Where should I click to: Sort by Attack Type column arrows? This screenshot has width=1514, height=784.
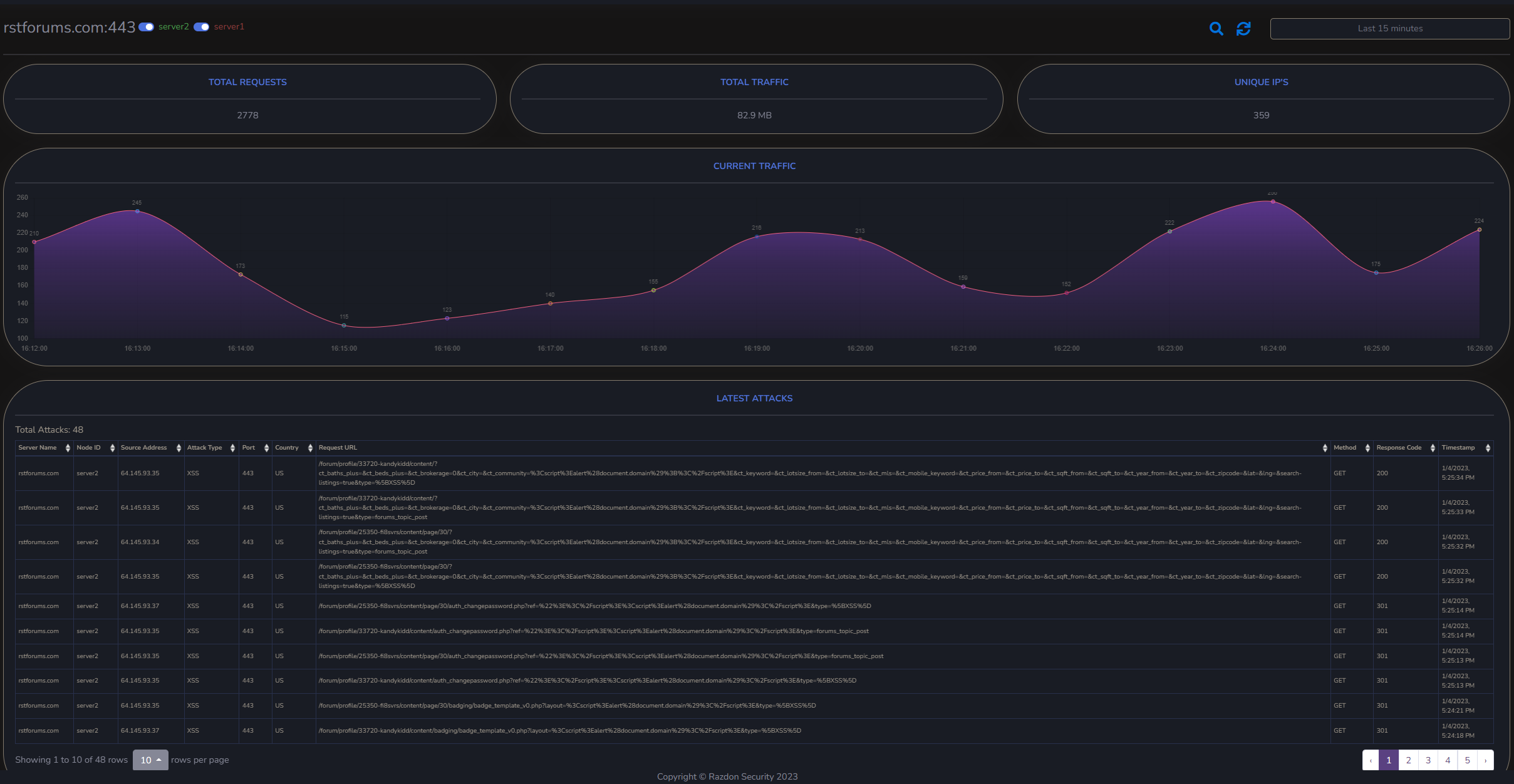tap(232, 448)
